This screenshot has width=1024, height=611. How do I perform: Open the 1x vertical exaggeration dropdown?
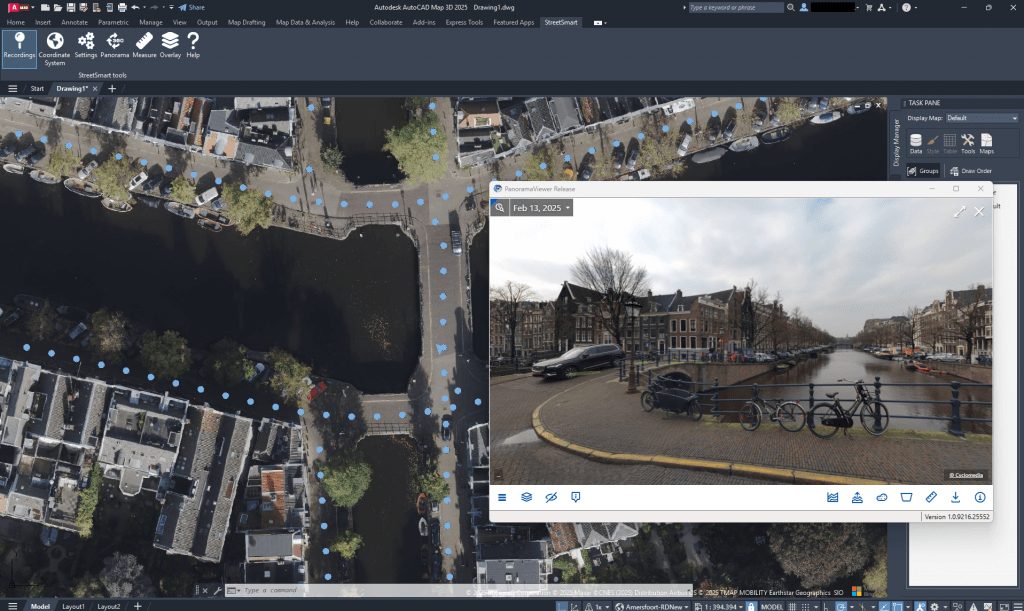tap(597, 606)
